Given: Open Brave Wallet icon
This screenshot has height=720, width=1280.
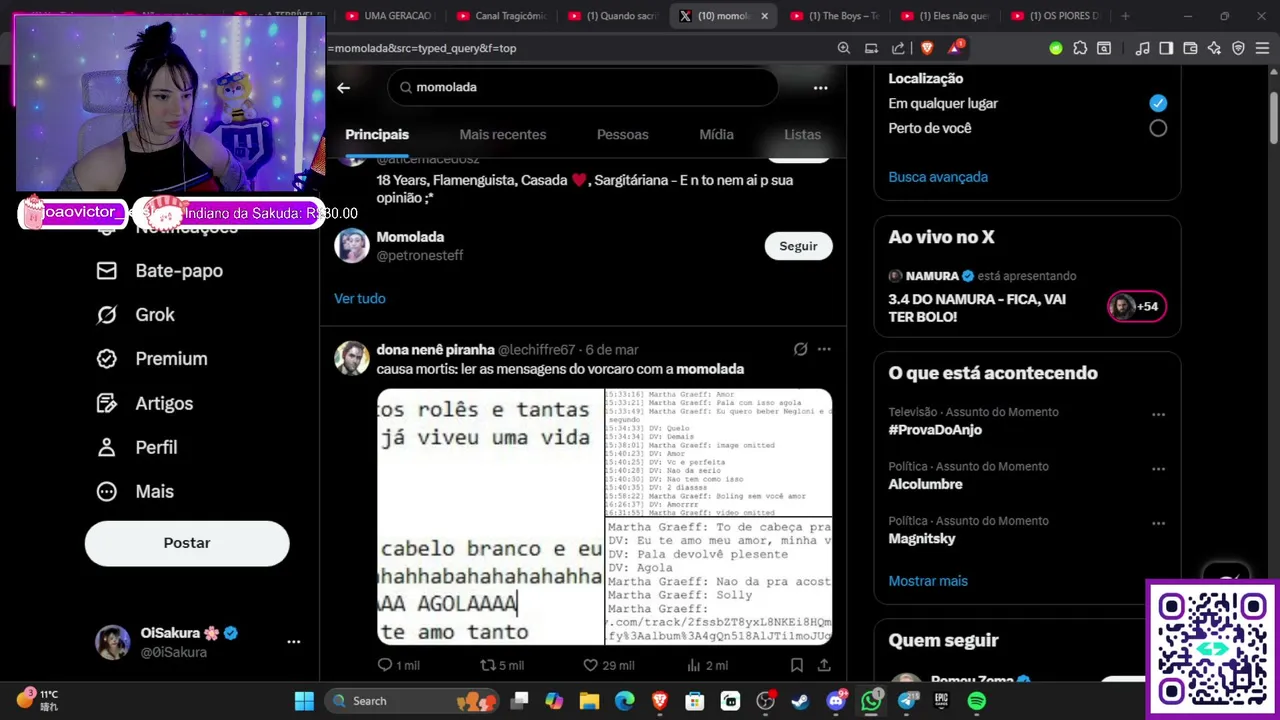Looking at the screenshot, I should click(x=1190, y=48).
